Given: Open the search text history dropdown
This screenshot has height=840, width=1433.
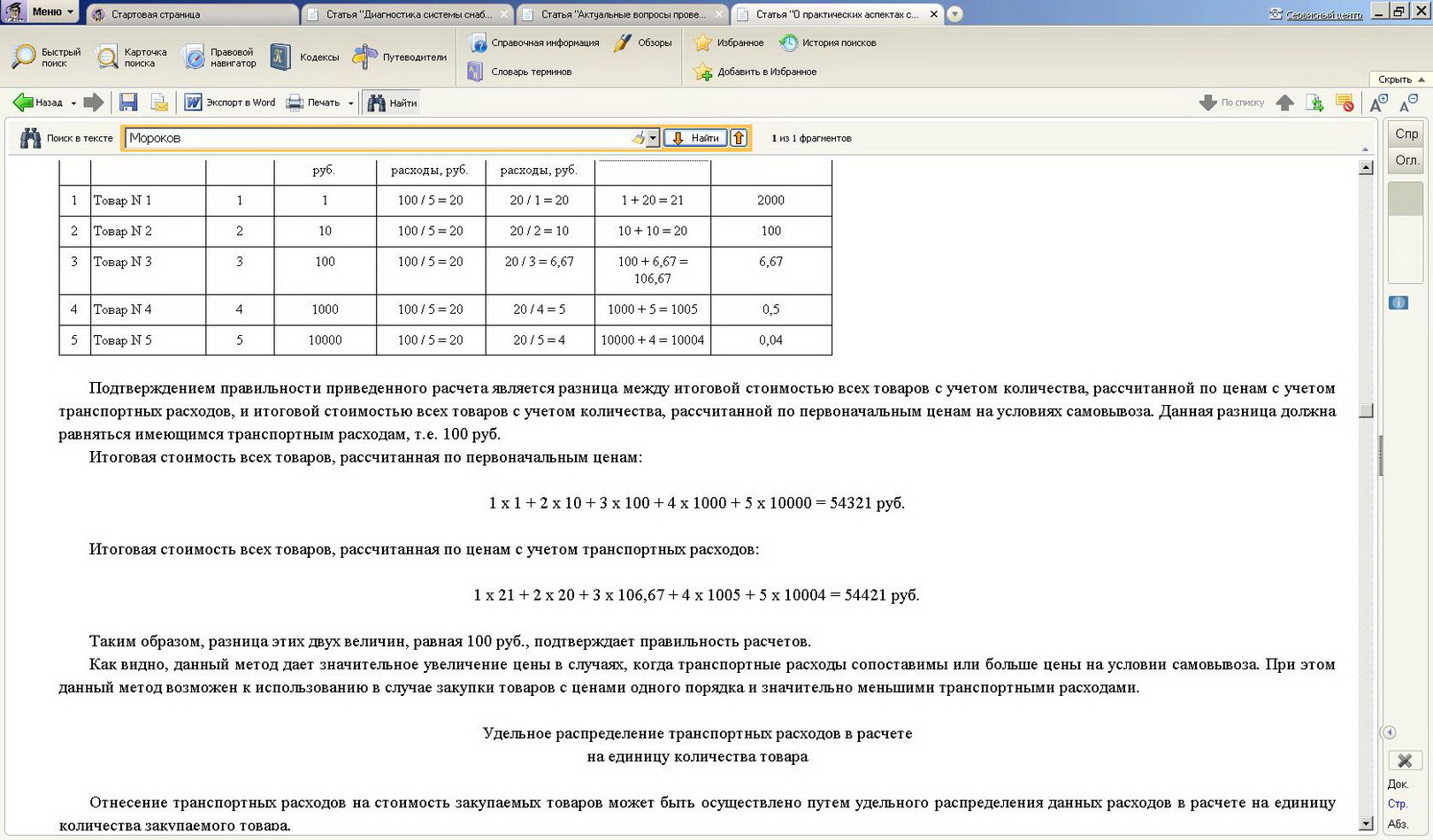Looking at the screenshot, I should (x=653, y=138).
